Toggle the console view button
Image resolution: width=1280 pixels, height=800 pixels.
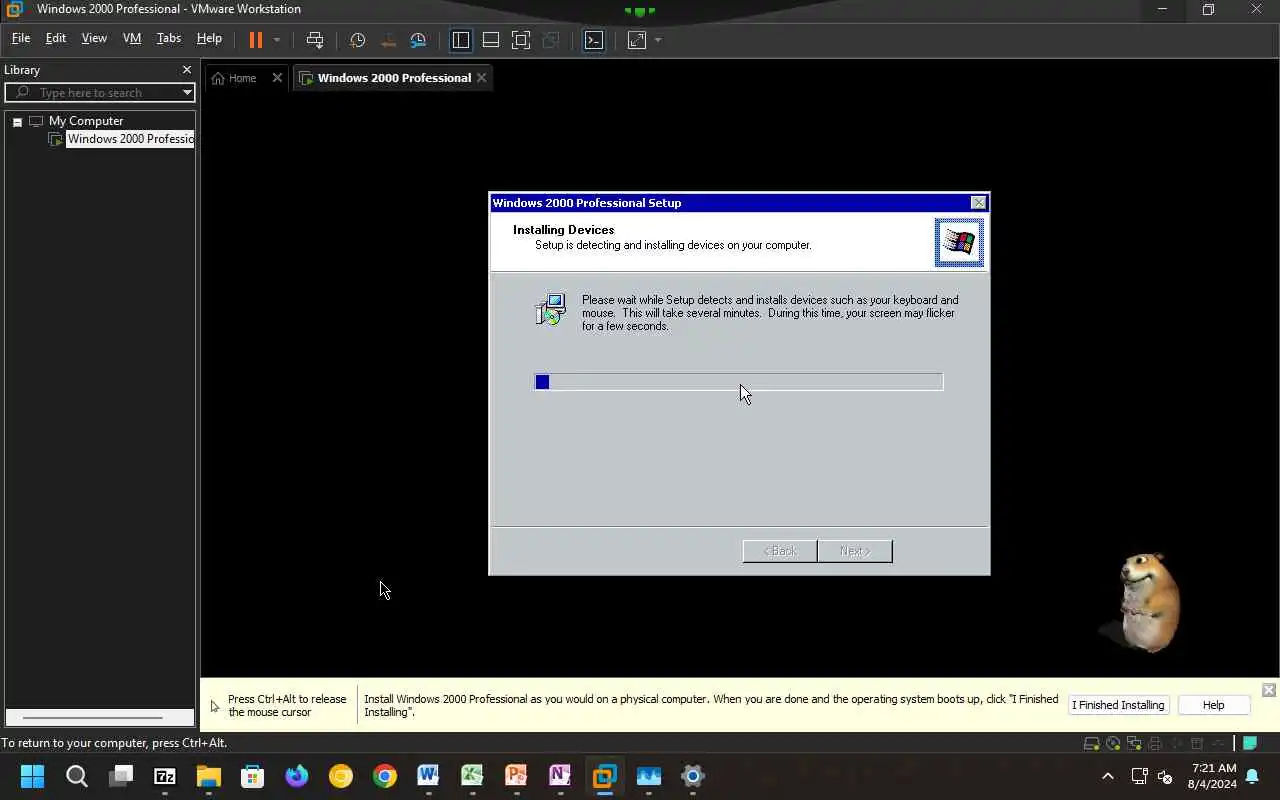[594, 40]
